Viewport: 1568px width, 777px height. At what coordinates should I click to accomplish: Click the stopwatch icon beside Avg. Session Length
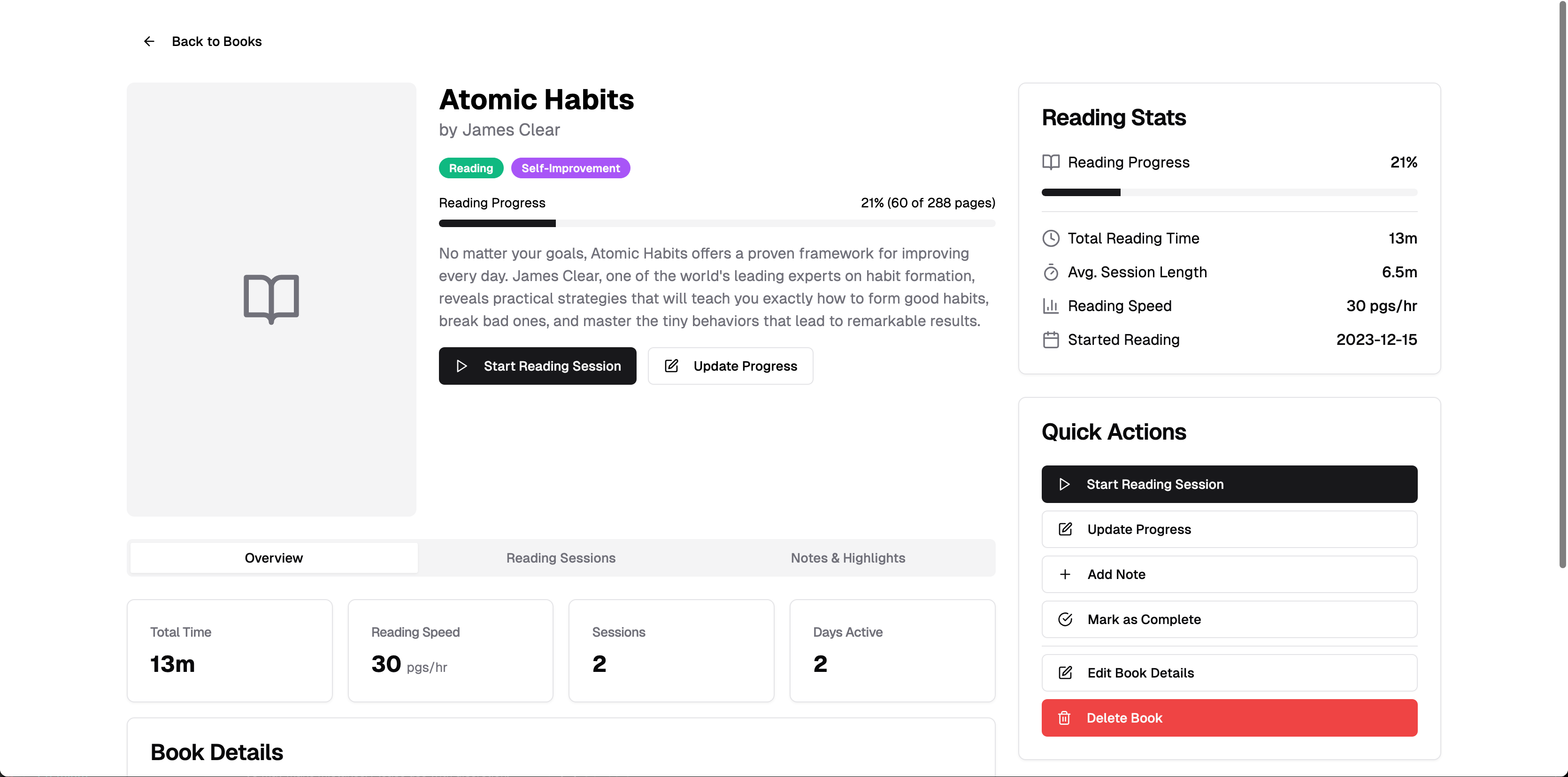coord(1051,272)
